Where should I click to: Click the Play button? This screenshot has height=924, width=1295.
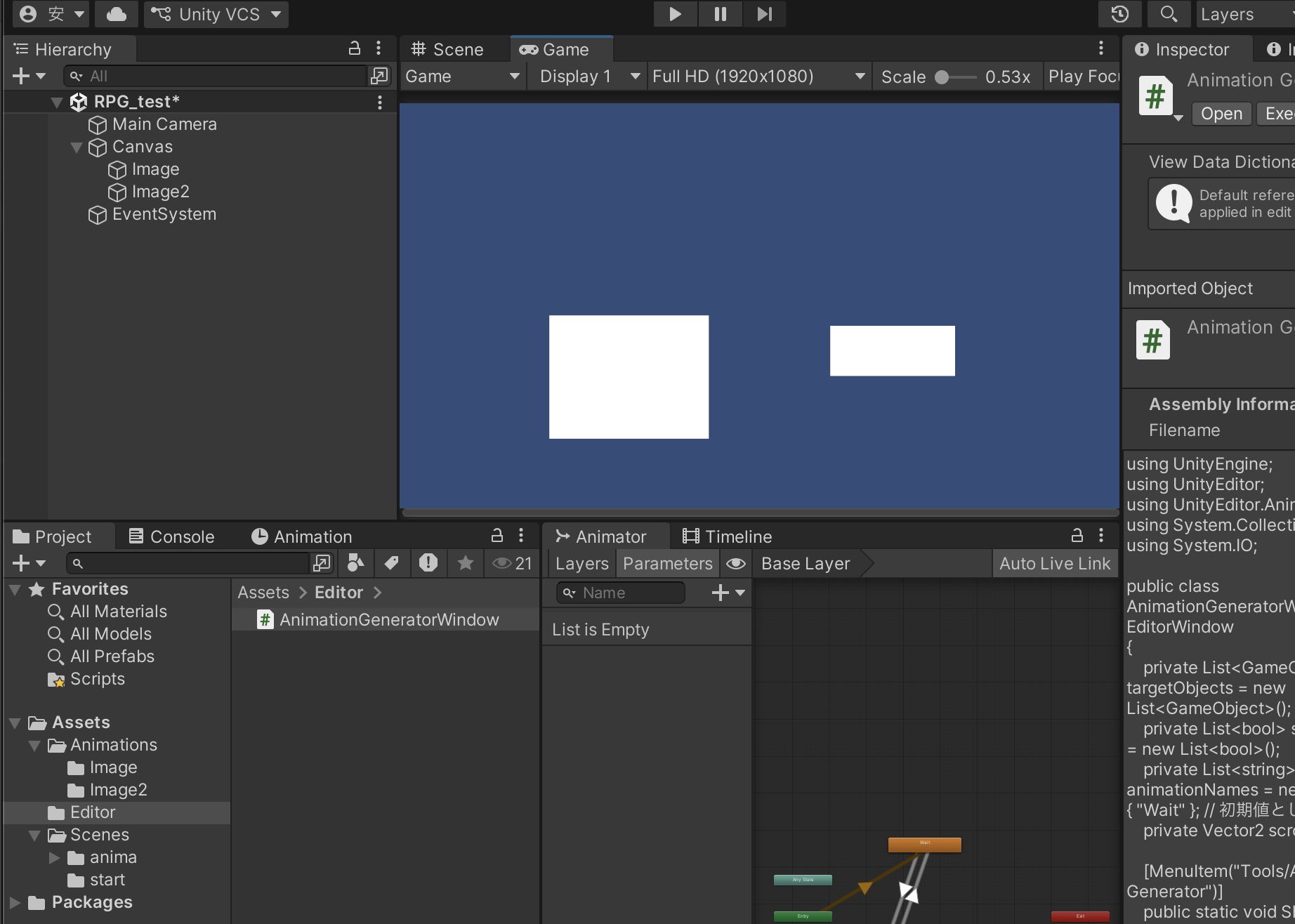point(675,14)
